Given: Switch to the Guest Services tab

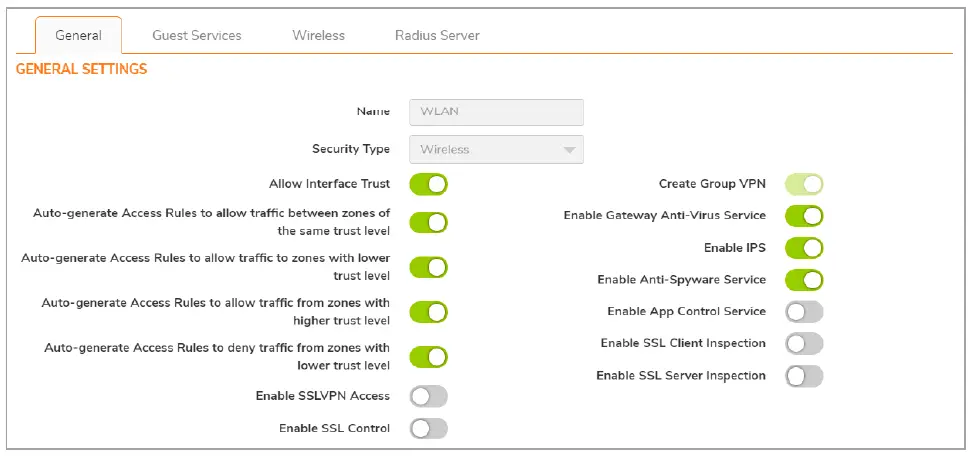Looking at the screenshot, I should (x=196, y=35).
